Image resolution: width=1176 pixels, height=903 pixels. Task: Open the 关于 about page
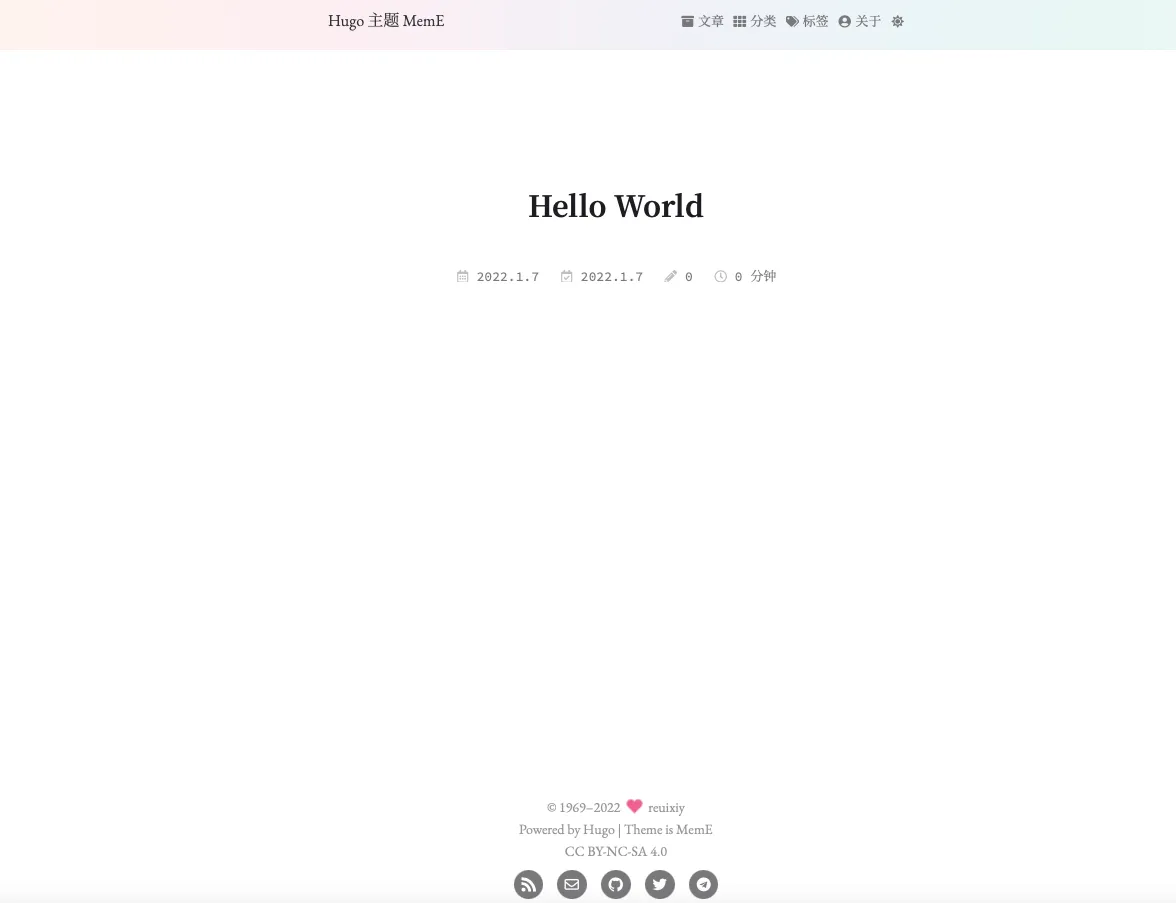pos(860,22)
